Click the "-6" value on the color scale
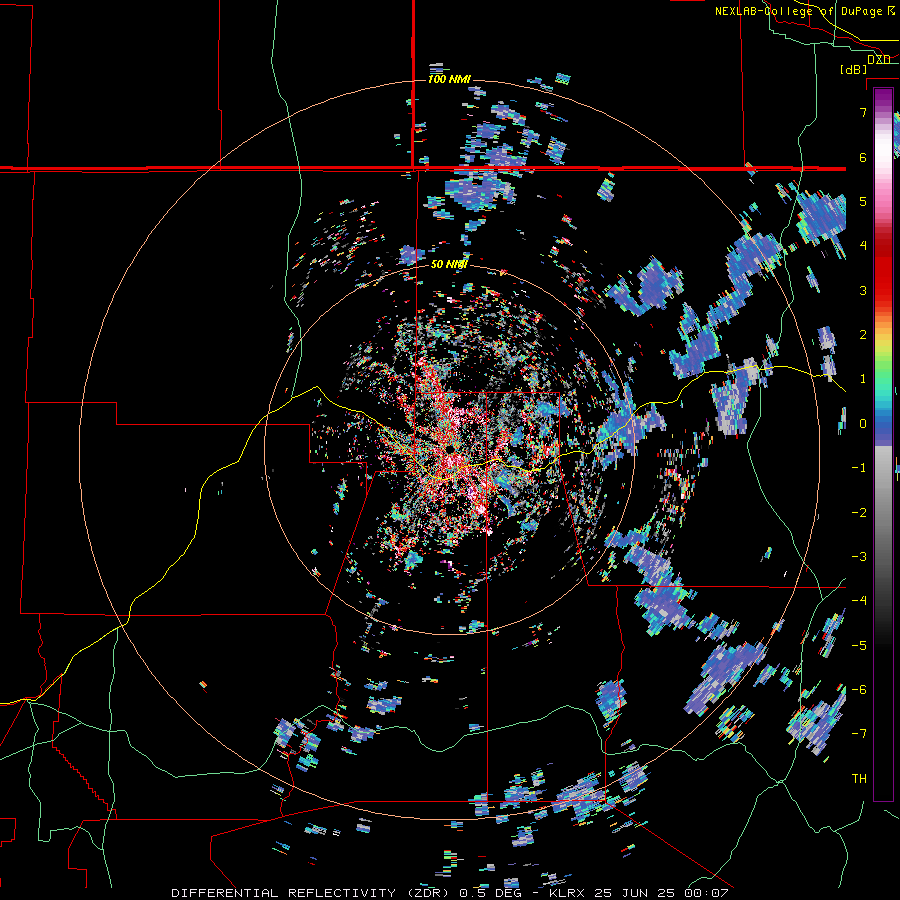The image size is (900, 900). click(859, 690)
